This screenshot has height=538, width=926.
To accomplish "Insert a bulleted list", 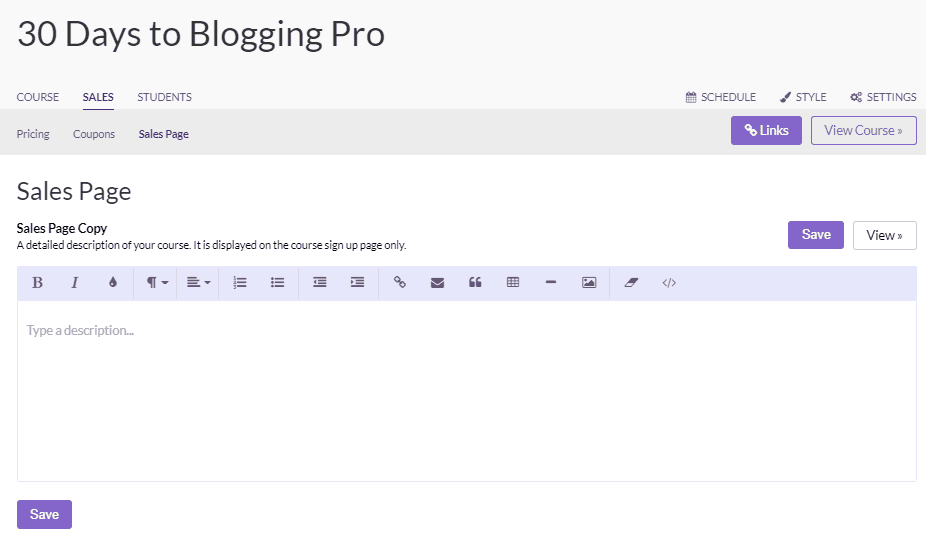I will [x=278, y=283].
